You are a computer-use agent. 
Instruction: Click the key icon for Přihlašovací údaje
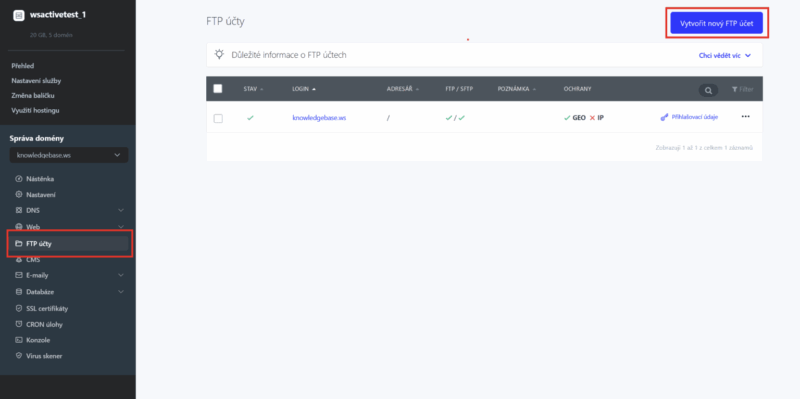tap(664, 117)
